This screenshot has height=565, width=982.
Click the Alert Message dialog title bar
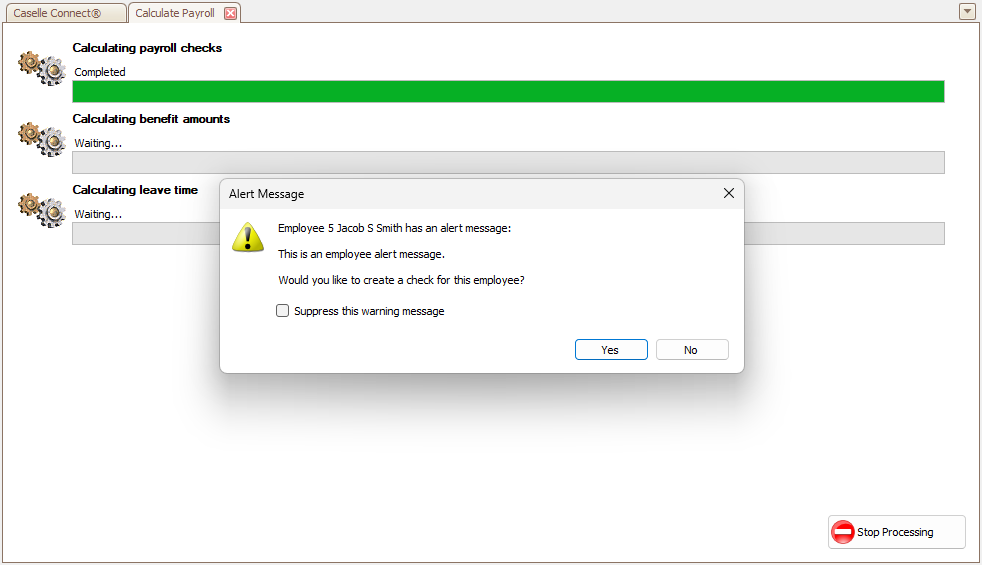470,194
